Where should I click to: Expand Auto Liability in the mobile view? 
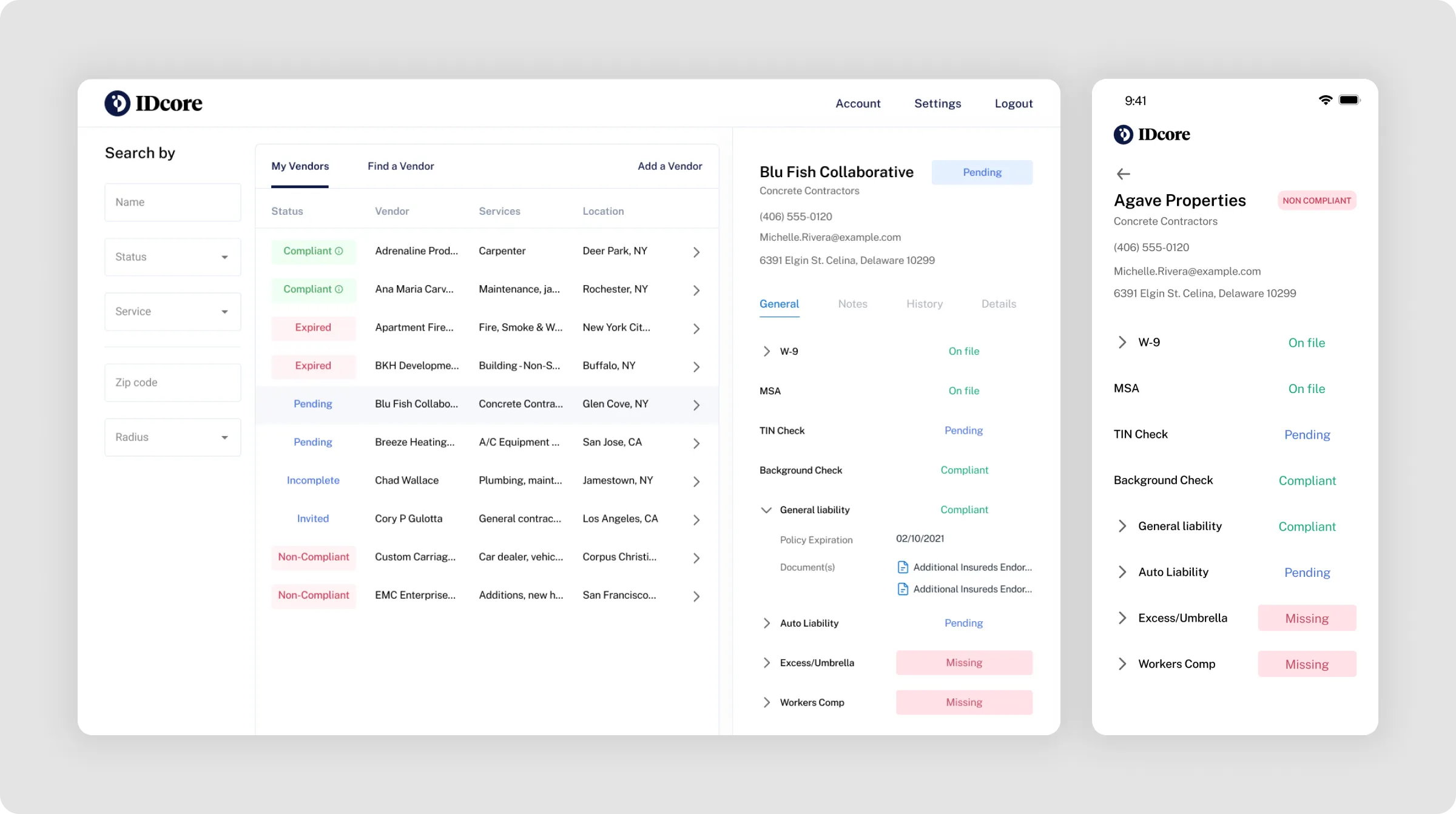(1122, 572)
